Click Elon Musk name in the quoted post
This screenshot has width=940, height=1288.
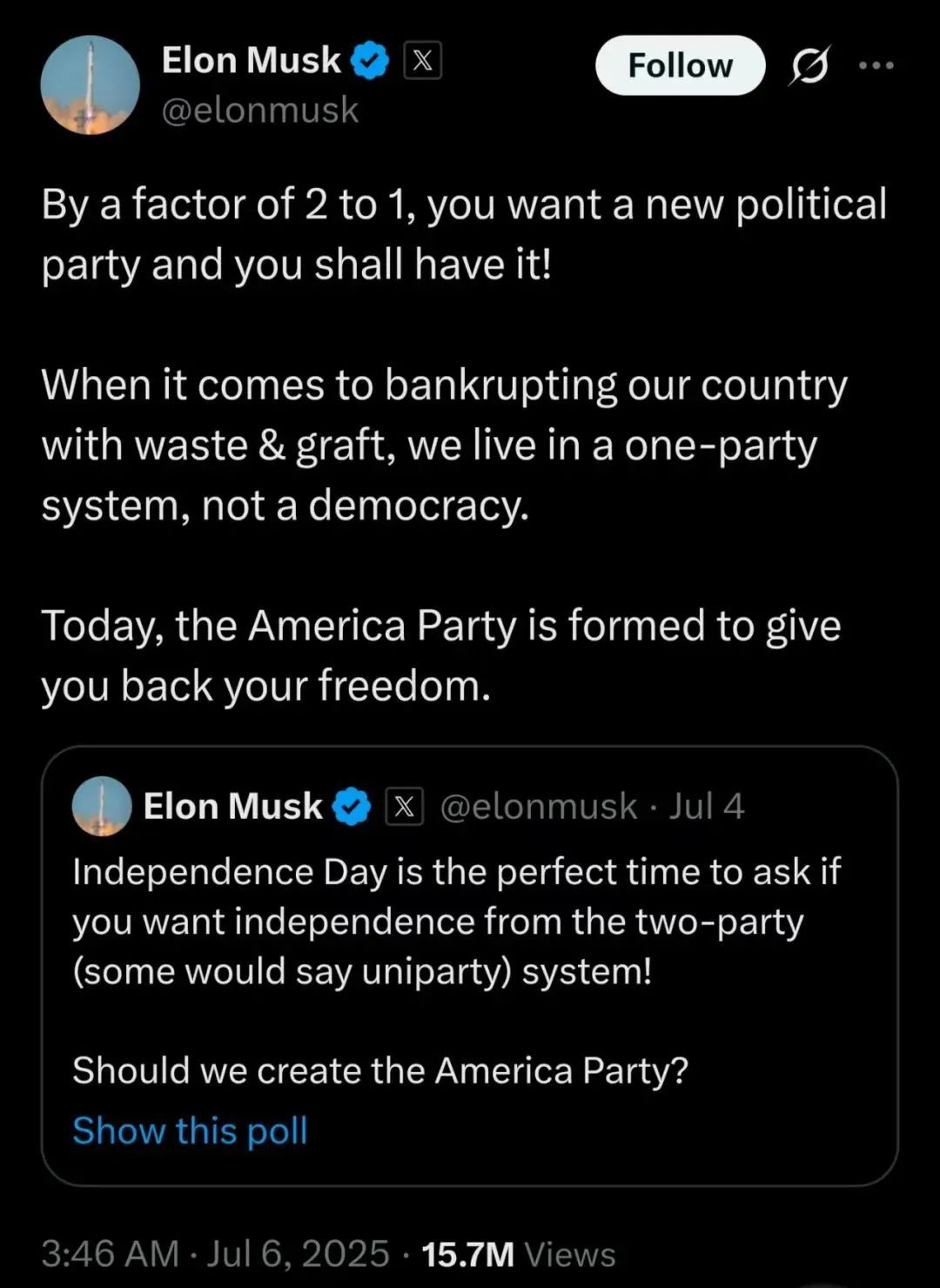pos(232,807)
